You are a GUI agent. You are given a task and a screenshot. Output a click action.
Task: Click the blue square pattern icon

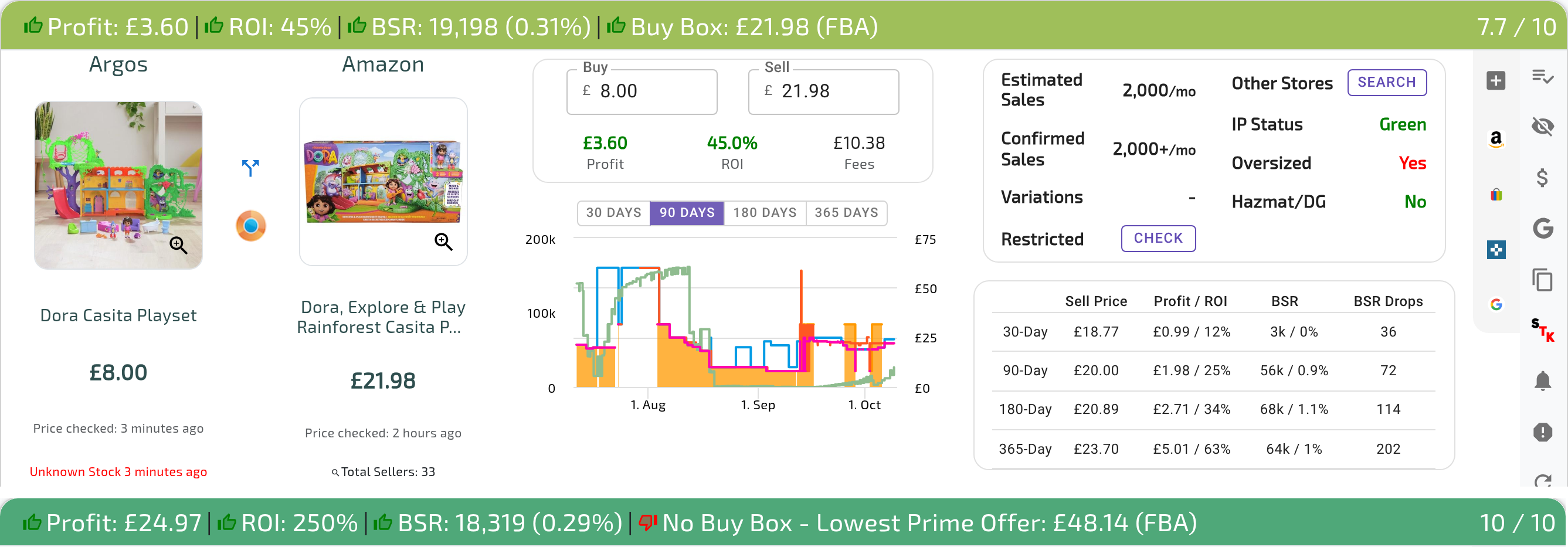(x=1495, y=250)
